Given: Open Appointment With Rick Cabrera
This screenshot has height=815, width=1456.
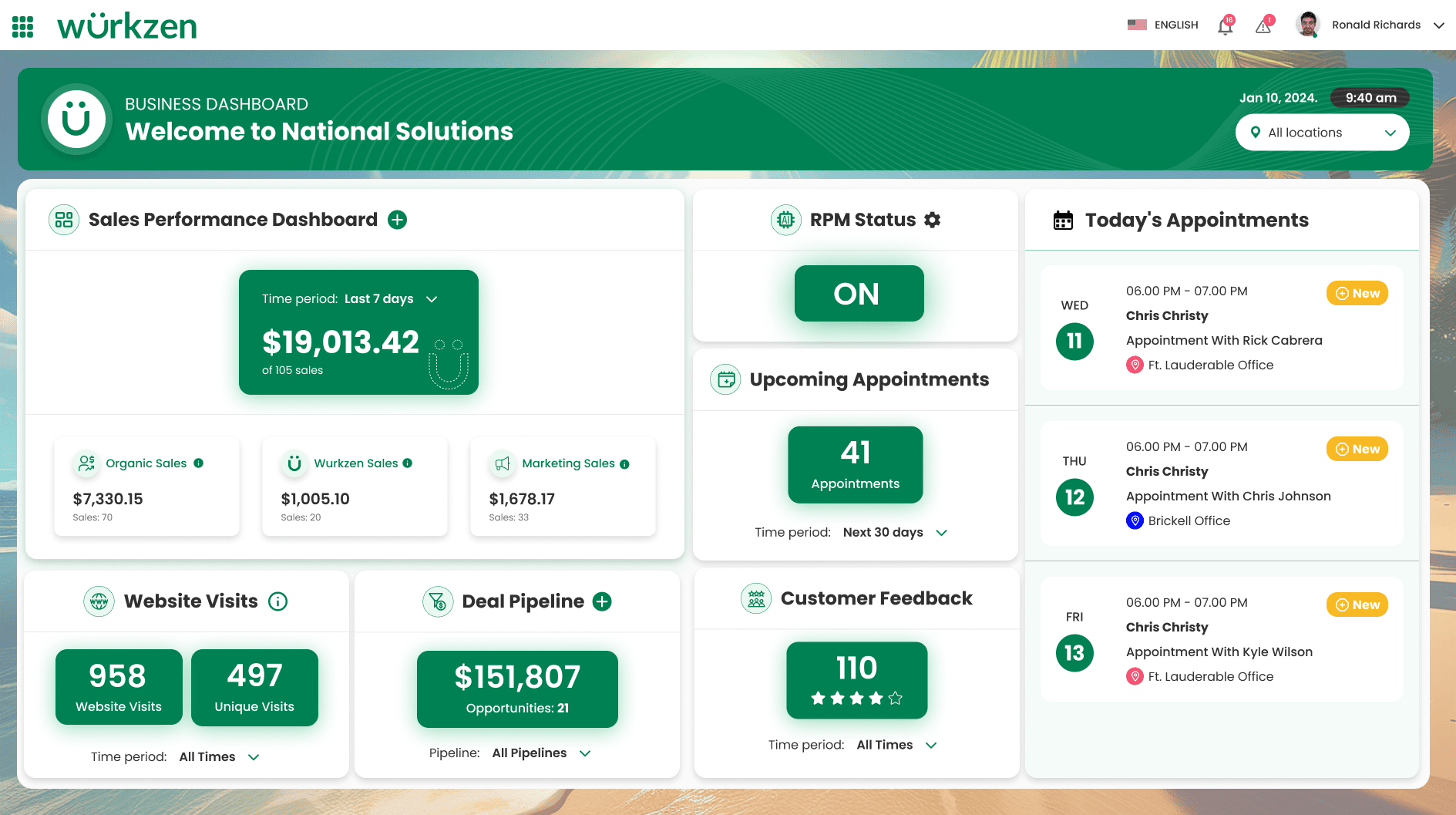Looking at the screenshot, I should click(x=1224, y=341).
